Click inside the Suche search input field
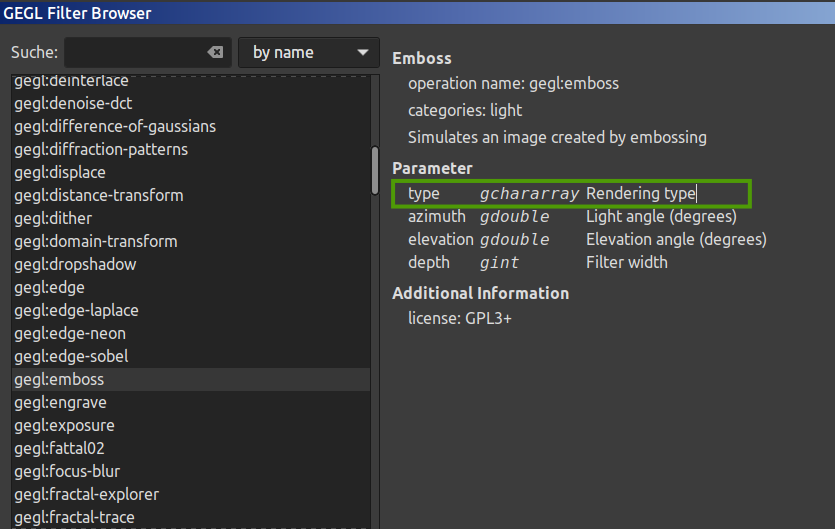The image size is (835, 529). click(x=136, y=52)
